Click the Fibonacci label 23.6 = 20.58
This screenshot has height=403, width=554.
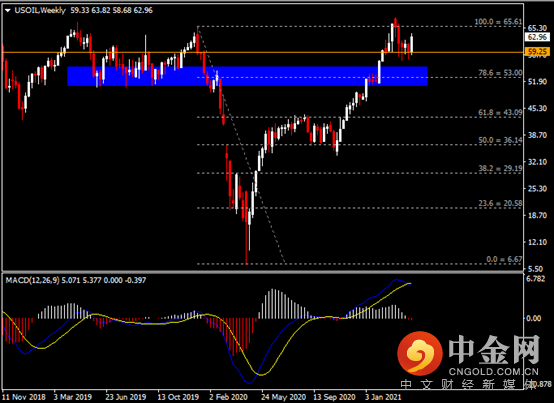[x=500, y=203]
